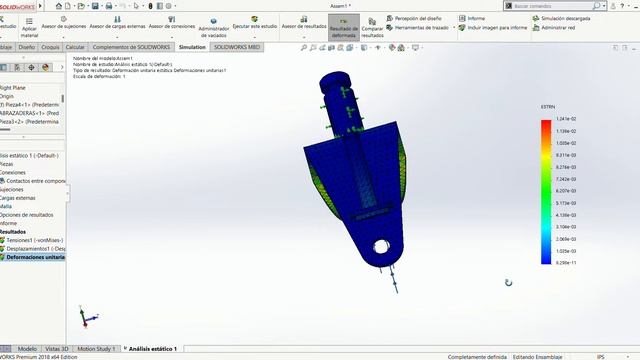
Task: Click Herramientas de trazado
Action: (x=418, y=28)
